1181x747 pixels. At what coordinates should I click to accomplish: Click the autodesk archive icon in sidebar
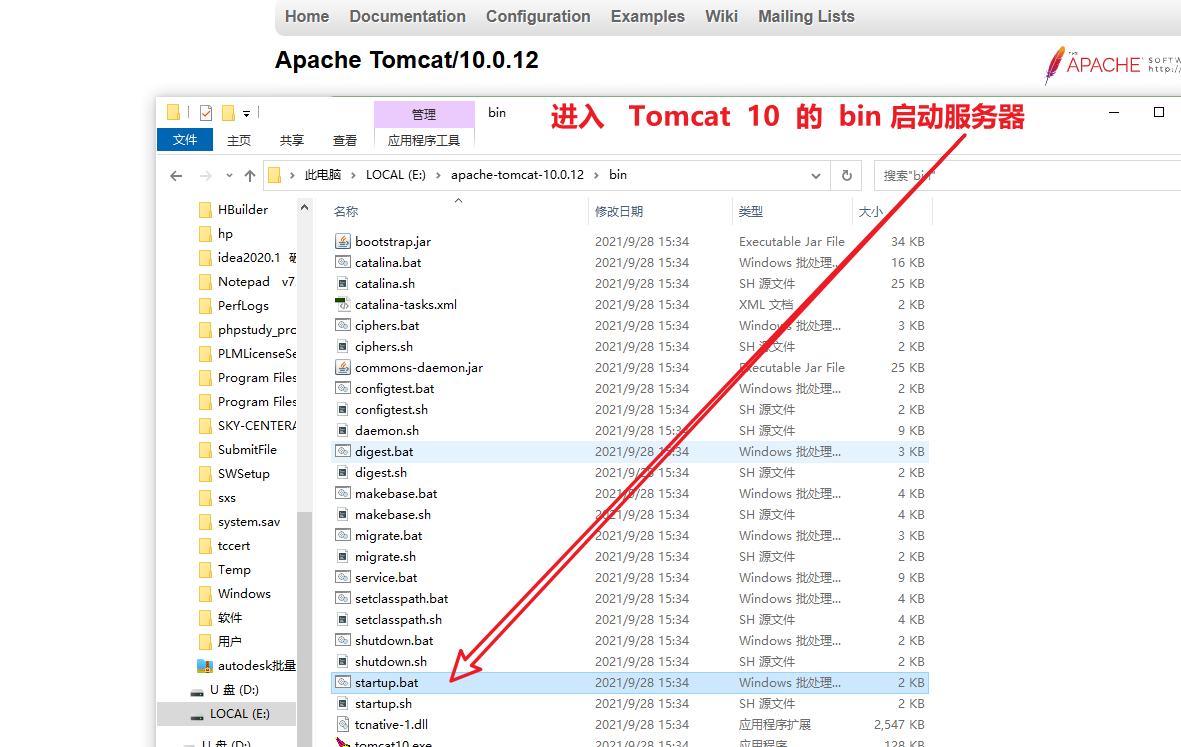(205, 666)
